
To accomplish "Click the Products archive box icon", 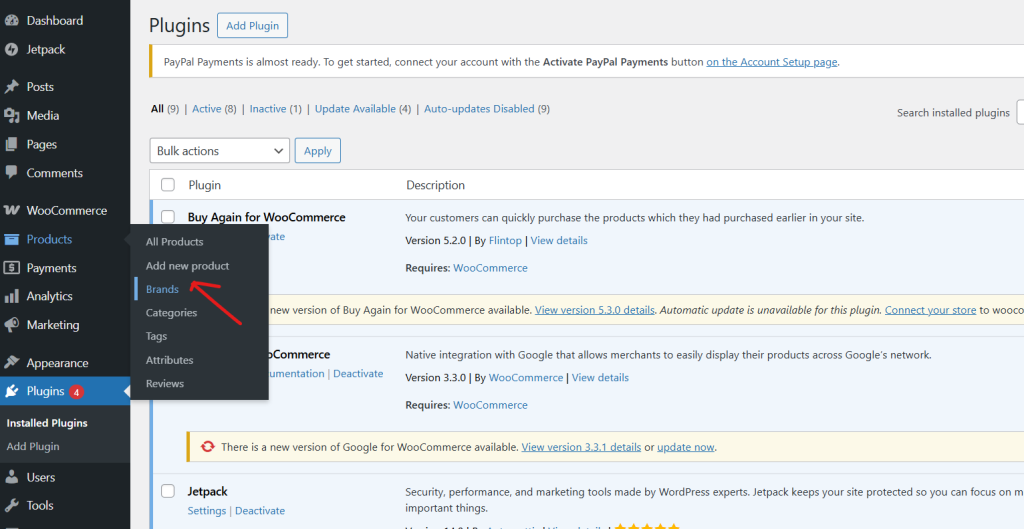I will pos(11,240).
